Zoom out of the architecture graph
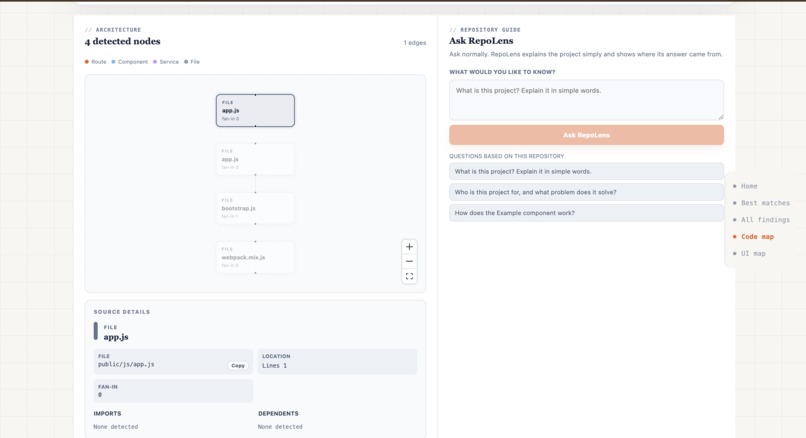806x438 pixels. click(x=409, y=261)
